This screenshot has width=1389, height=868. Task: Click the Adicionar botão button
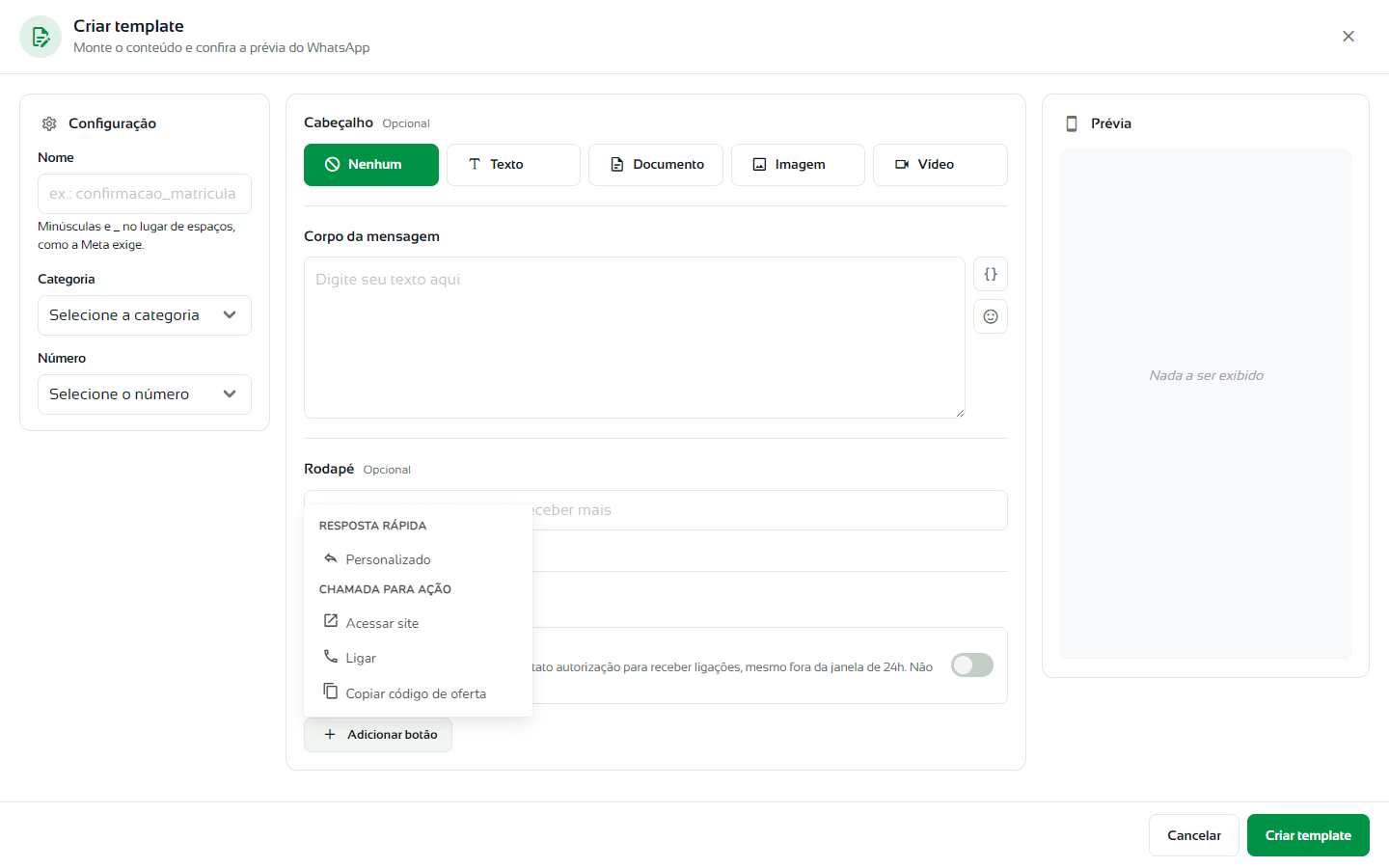click(x=378, y=735)
